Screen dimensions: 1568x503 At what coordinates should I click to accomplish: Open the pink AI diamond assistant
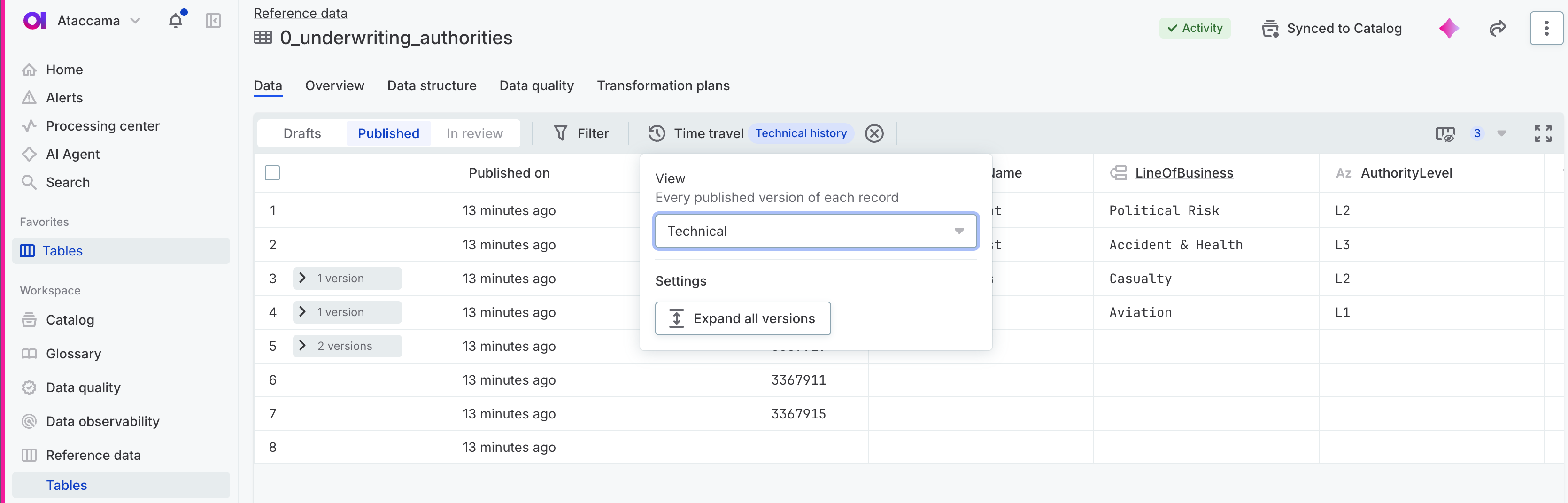click(x=1449, y=28)
